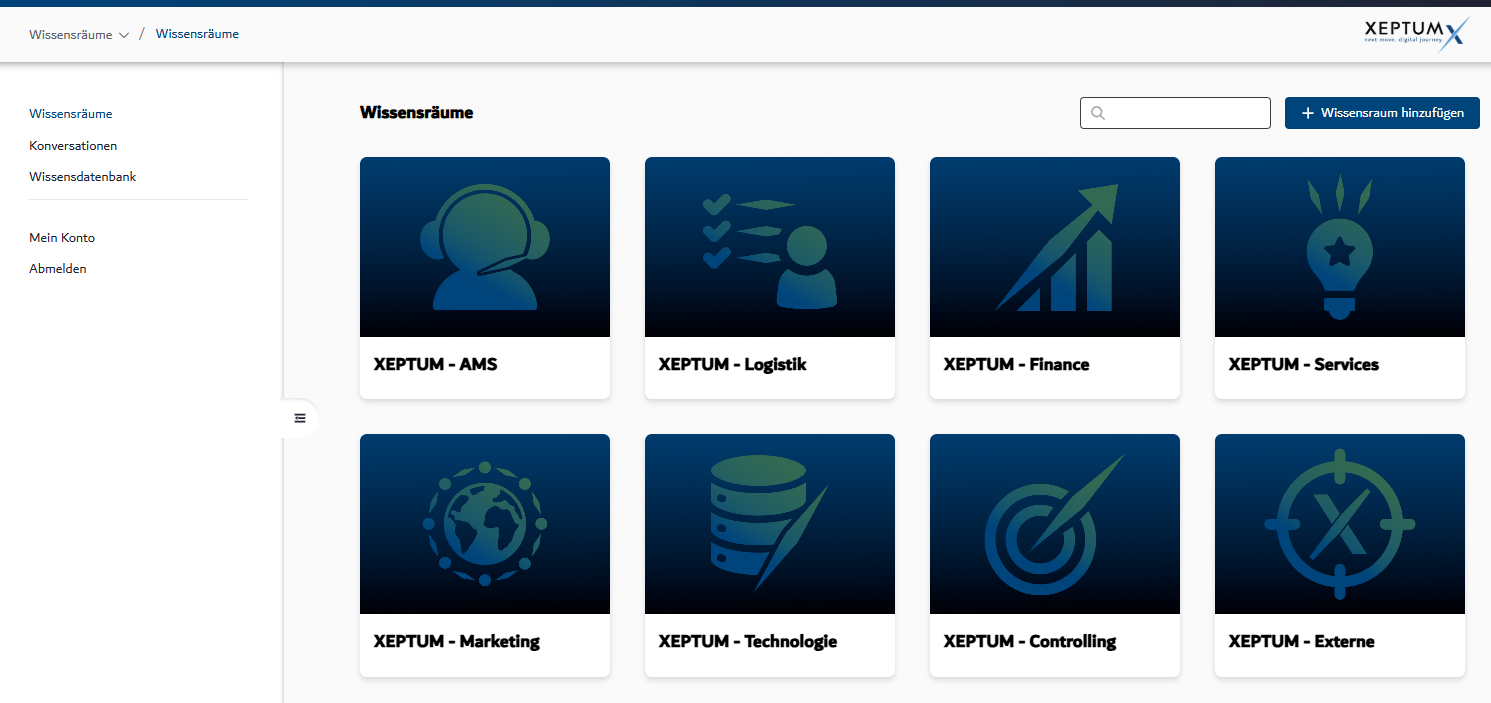
Task: Collapse sidebar with the hamburger toggle
Action: 300,418
